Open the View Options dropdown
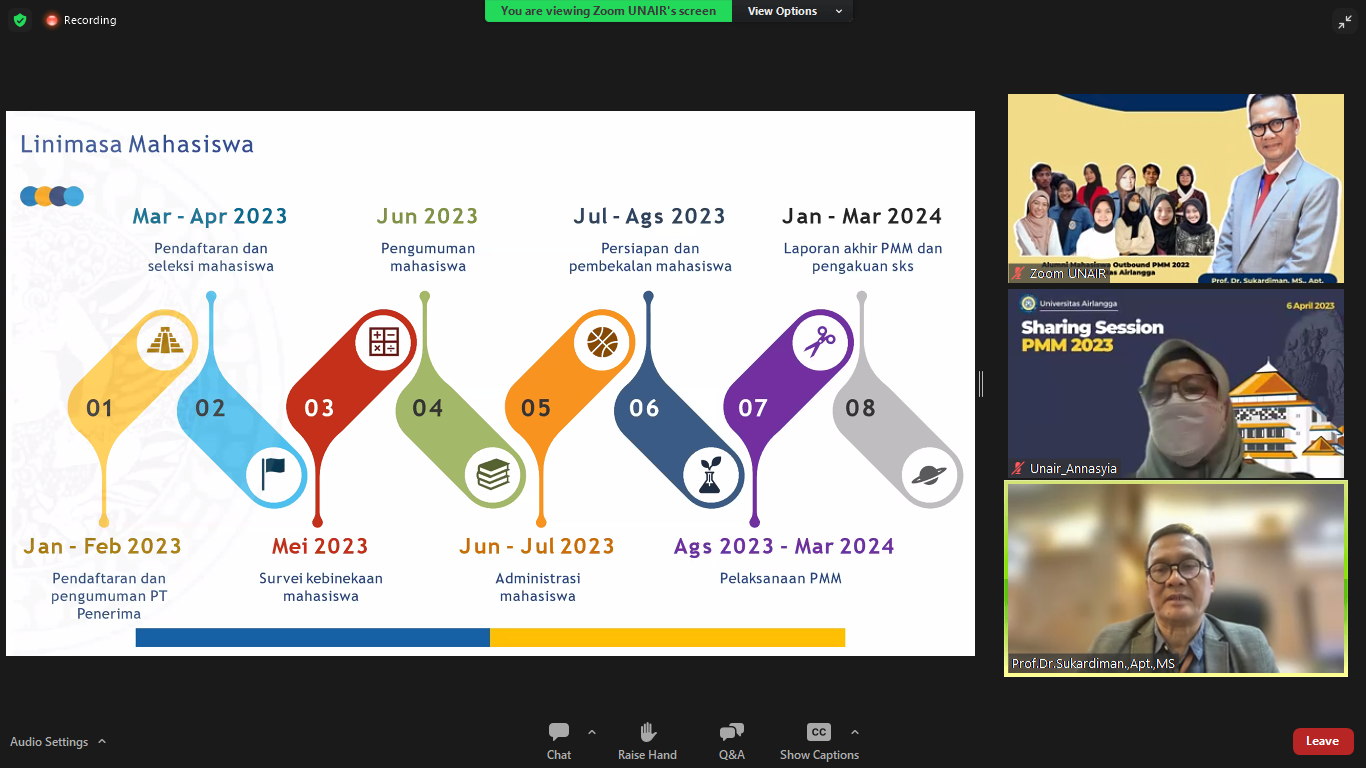 click(x=795, y=11)
